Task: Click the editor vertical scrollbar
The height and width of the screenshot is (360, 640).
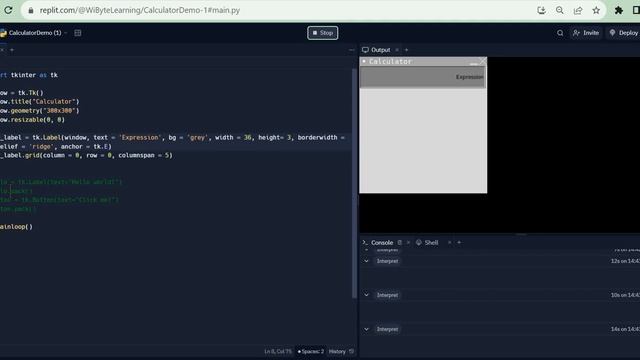Action: [x=354, y=184]
